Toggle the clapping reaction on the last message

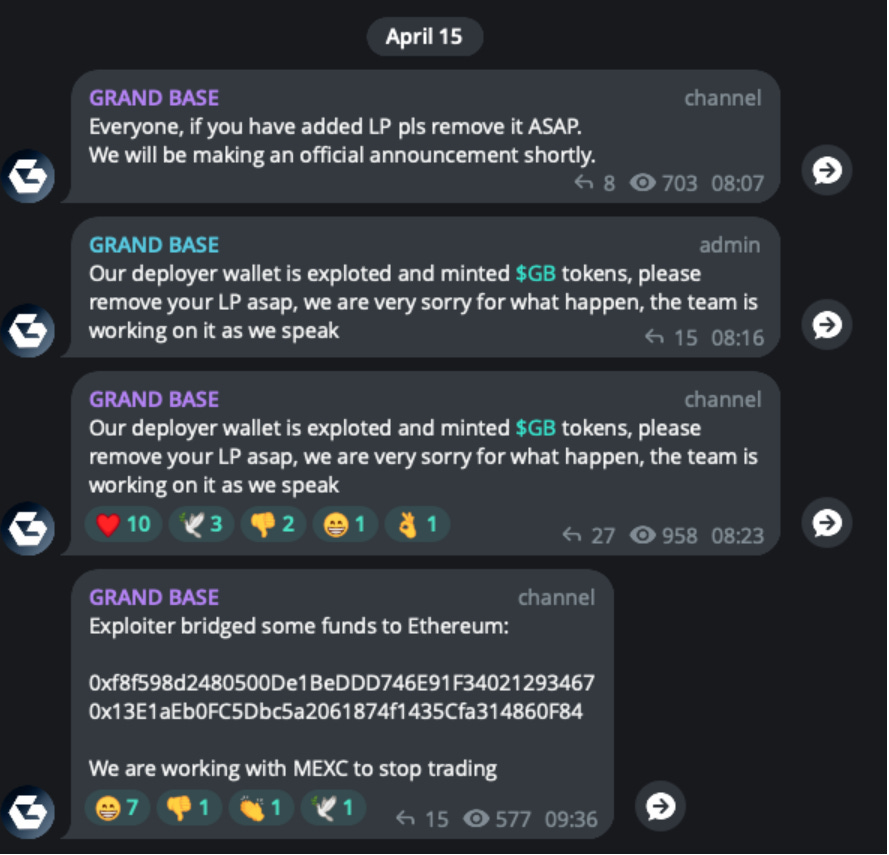(x=260, y=807)
